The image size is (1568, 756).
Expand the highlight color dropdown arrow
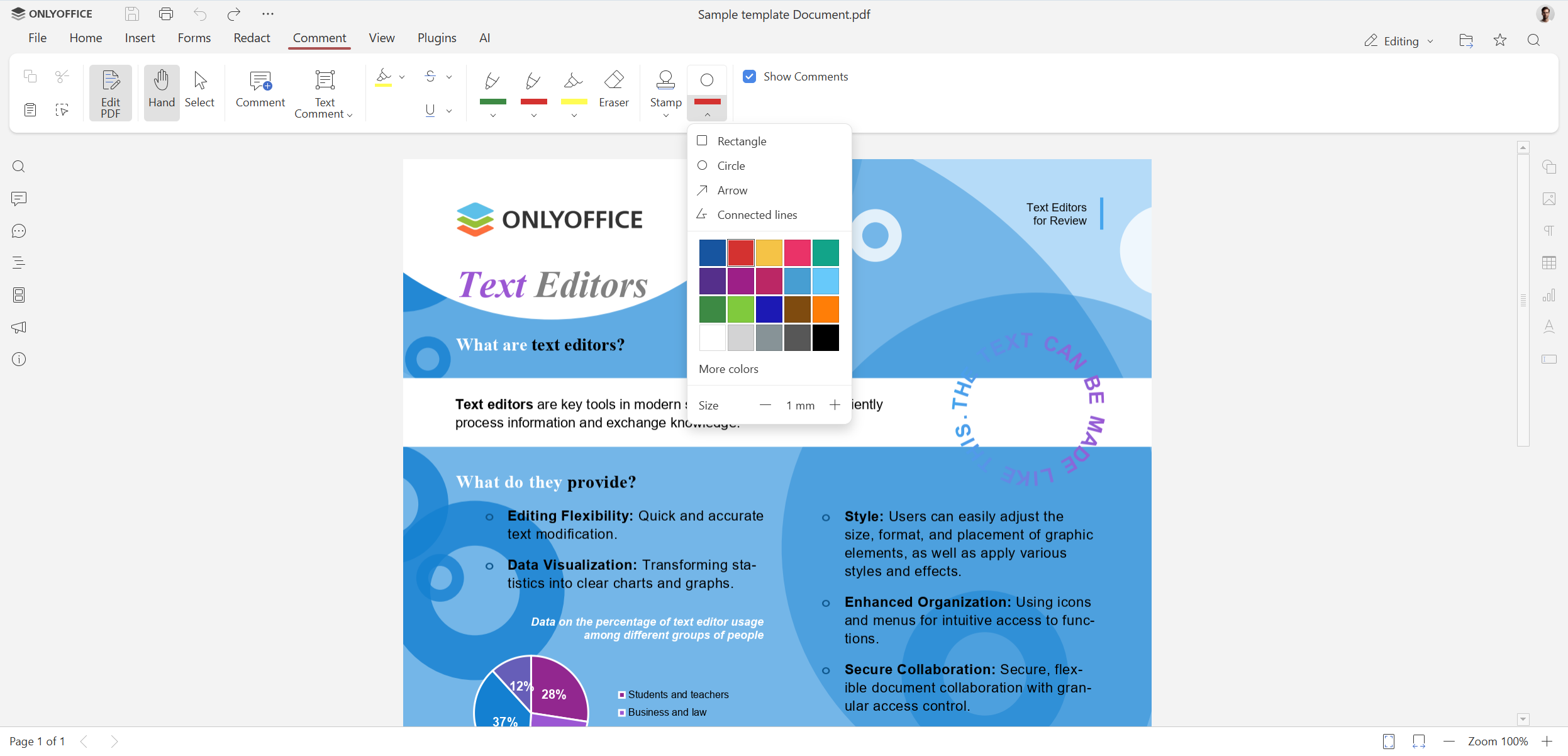[x=403, y=77]
